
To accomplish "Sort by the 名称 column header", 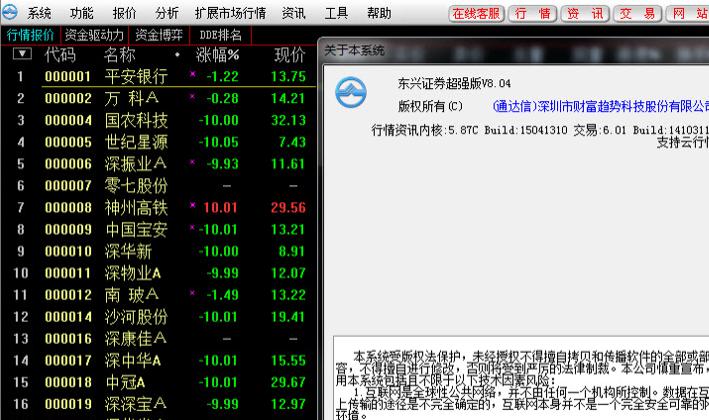I will [119, 55].
